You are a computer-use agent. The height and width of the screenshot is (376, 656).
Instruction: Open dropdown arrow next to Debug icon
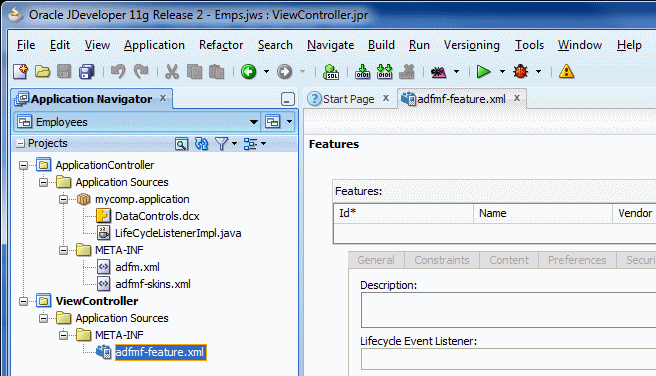point(538,72)
